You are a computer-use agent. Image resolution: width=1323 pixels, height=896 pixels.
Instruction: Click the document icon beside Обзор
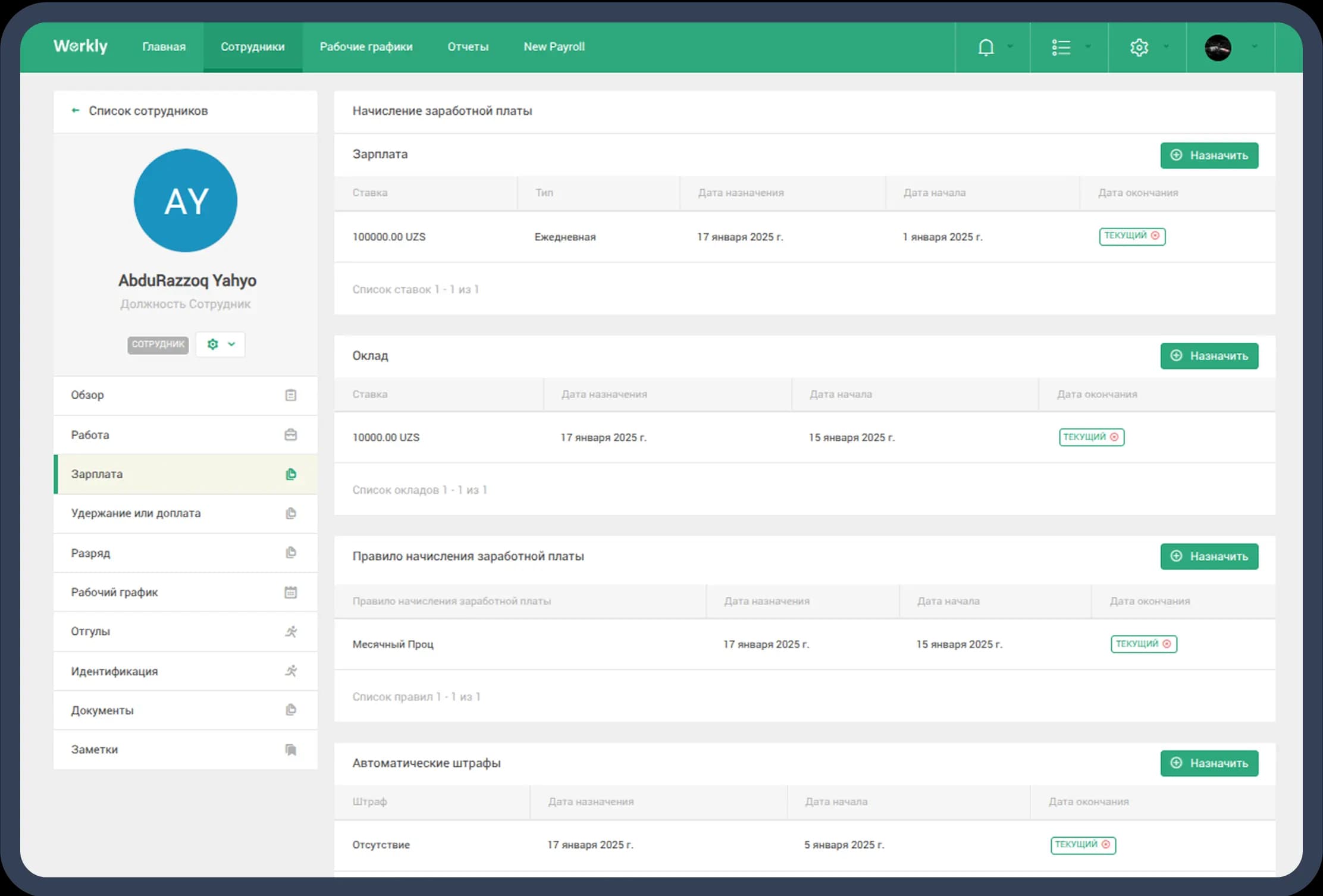(x=290, y=395)
